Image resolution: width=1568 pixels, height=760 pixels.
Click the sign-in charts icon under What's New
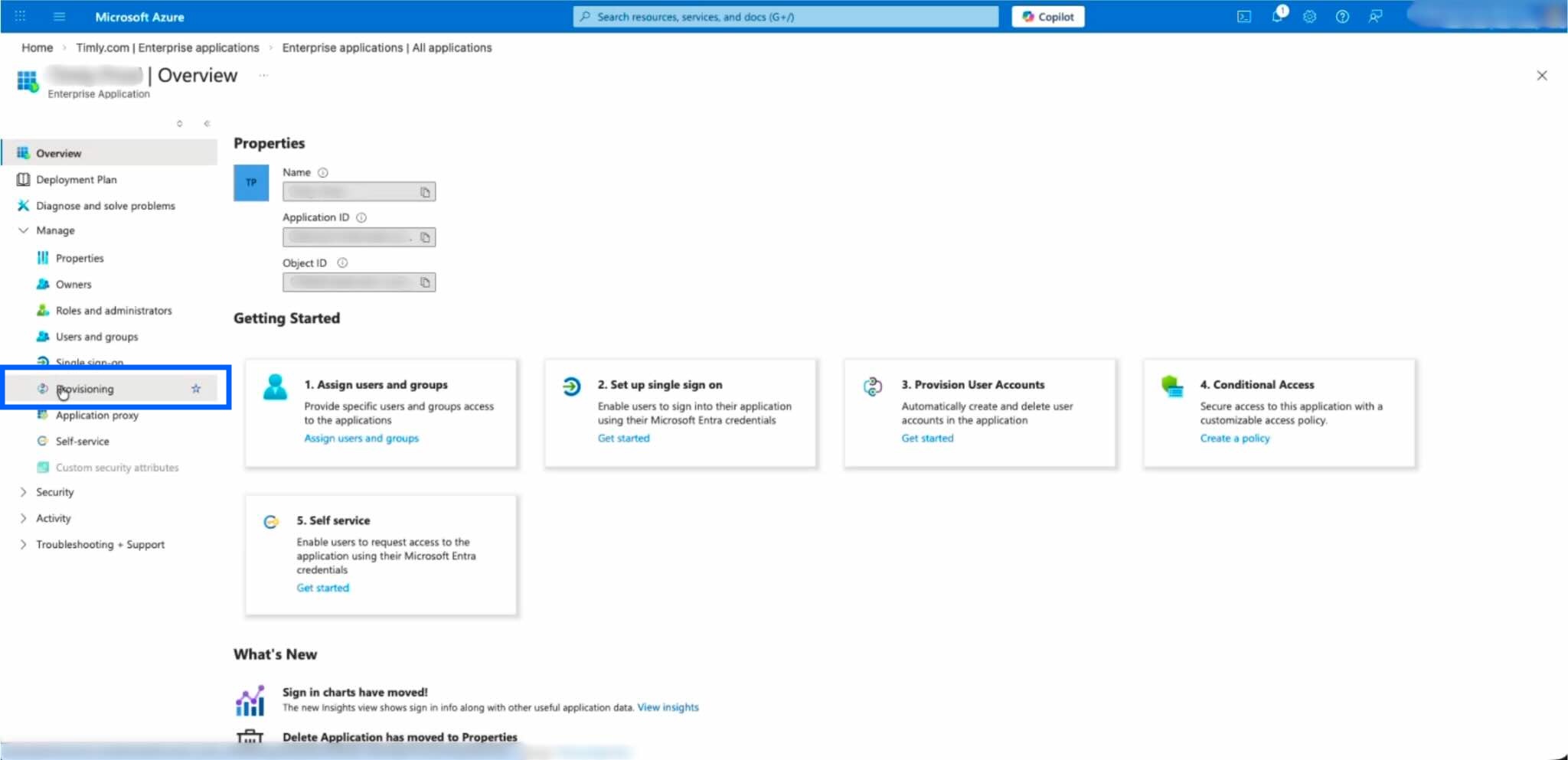point(250,700)
